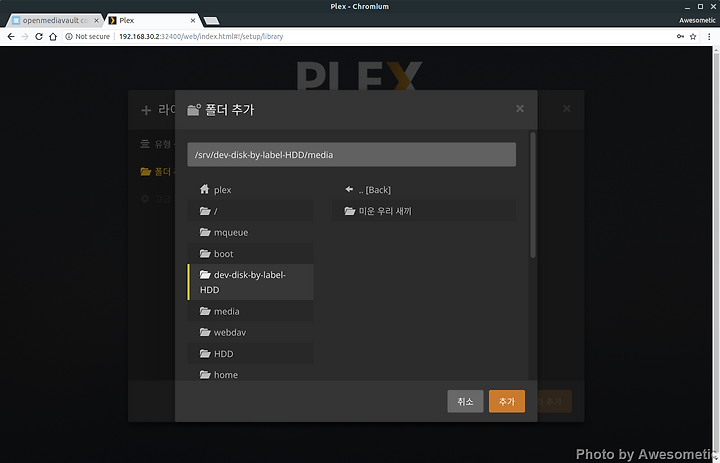The height and width of the screenshot is (463, 720).
Task: Switch to the openmediavault tab
Action: coord(55,20)
